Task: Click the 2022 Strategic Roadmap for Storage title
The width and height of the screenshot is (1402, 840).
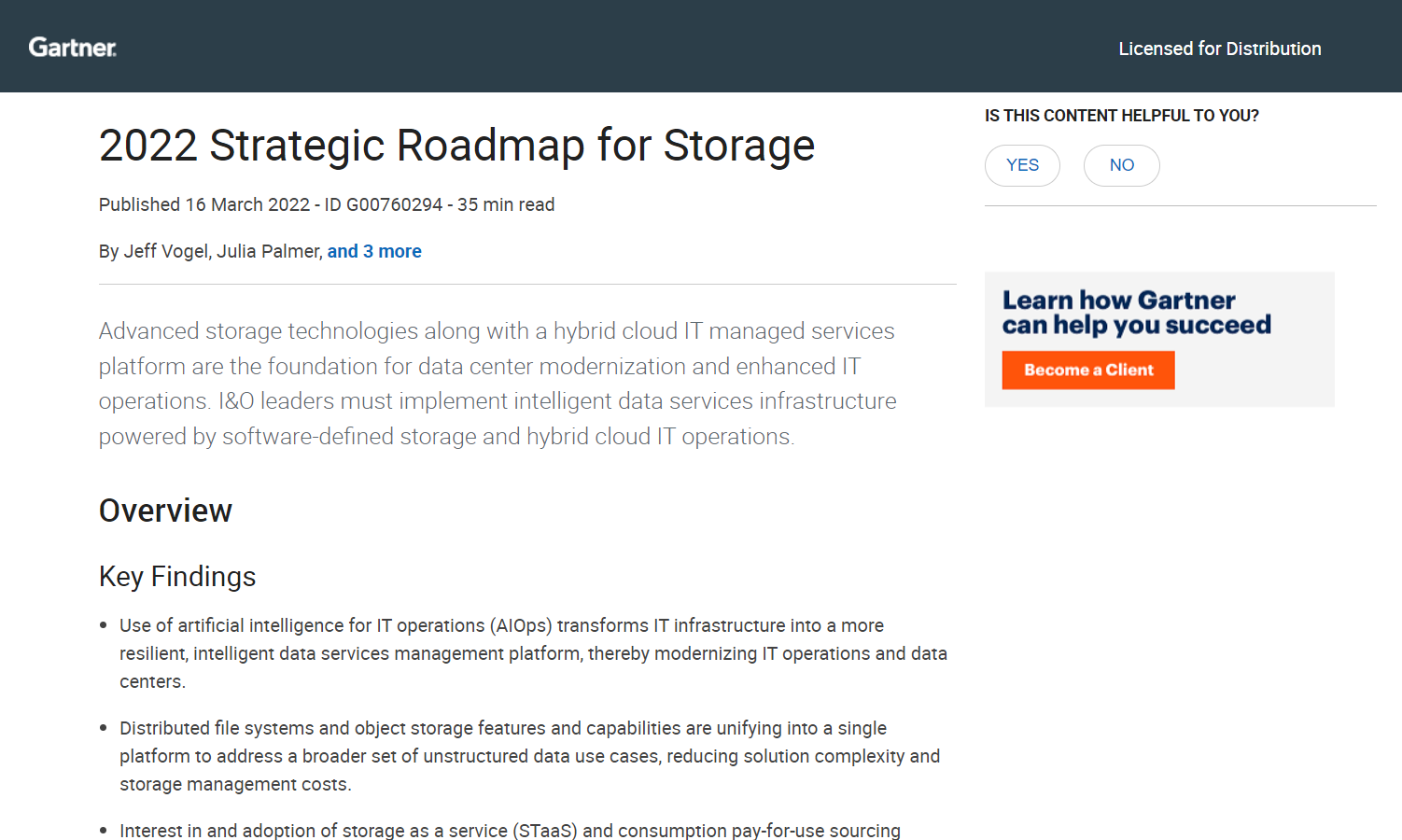Action: pyautogui.click(x=456, y=146)
